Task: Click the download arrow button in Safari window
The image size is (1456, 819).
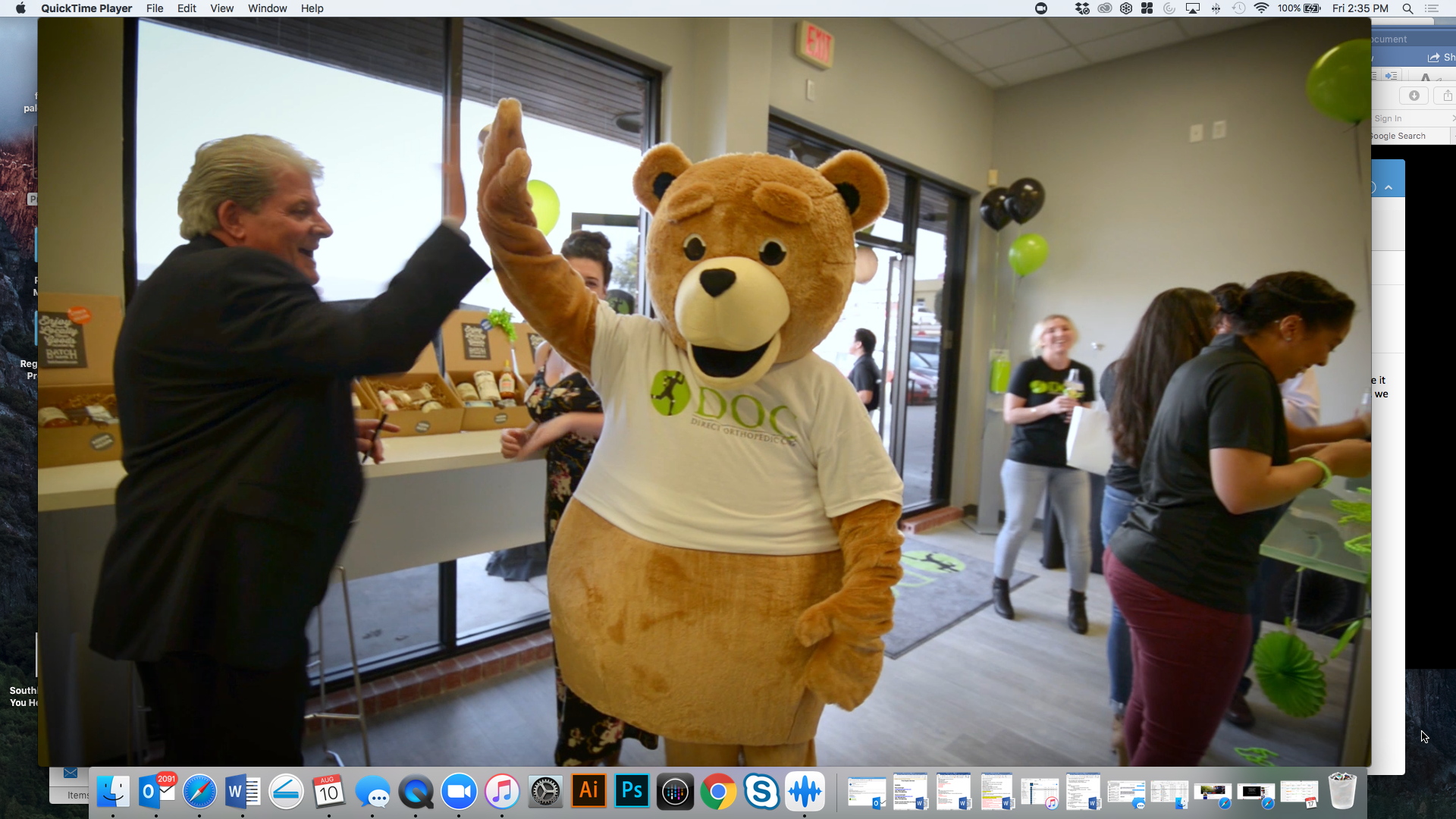Action: 1414,96
